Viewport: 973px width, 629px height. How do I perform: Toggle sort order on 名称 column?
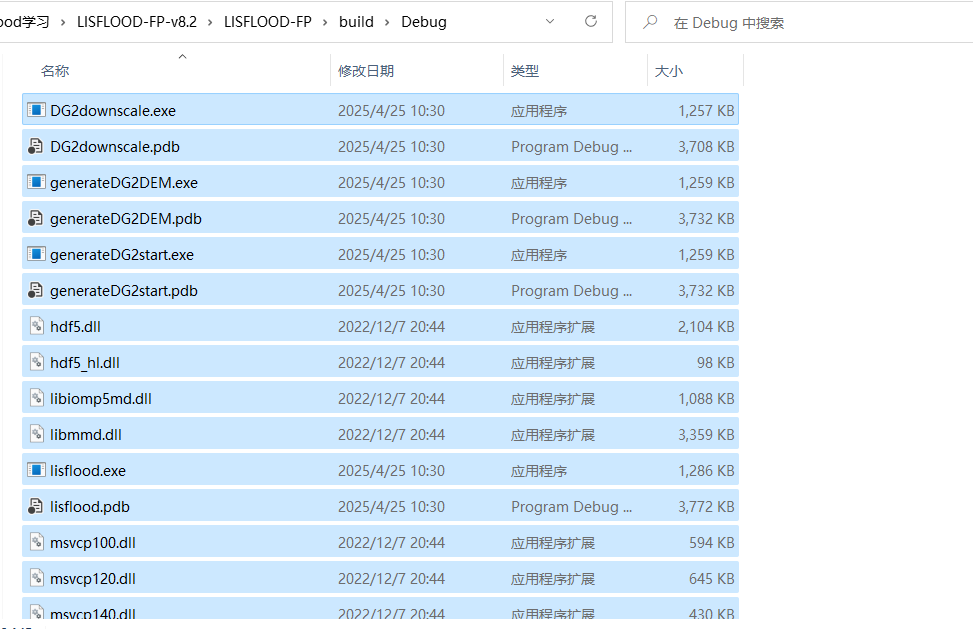[55, 70]
